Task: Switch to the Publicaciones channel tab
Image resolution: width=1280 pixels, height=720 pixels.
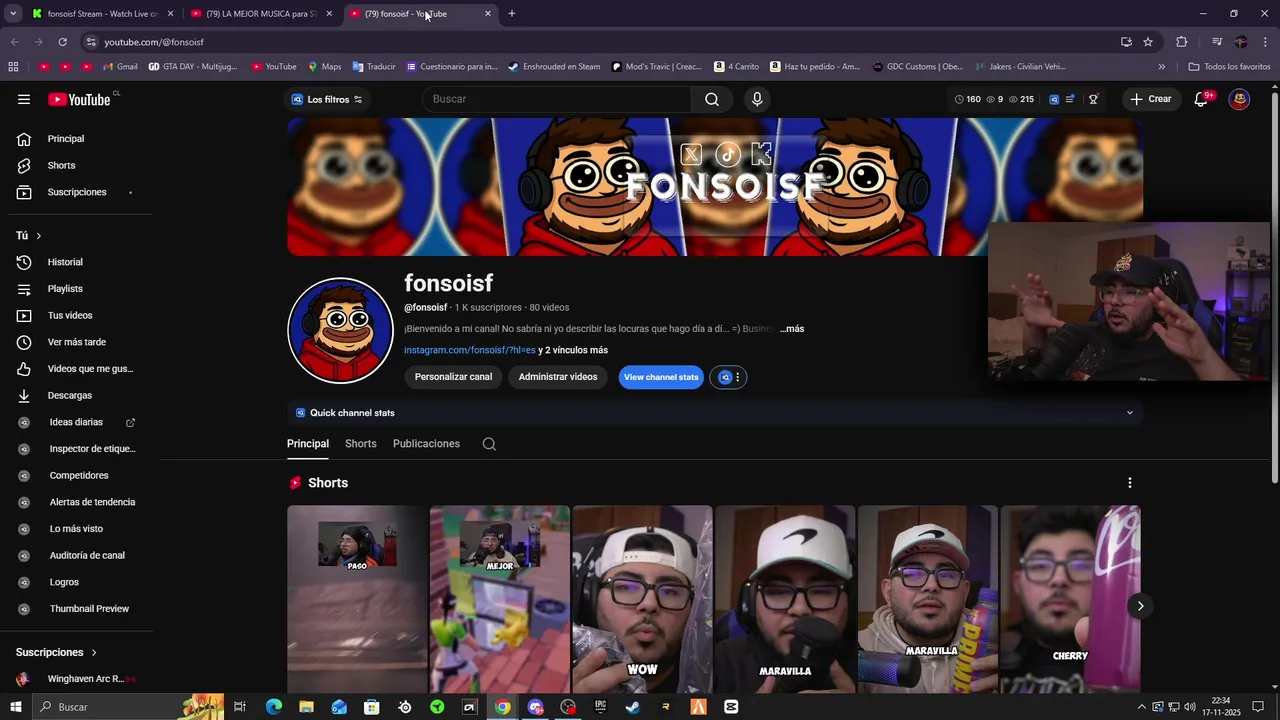Action: point(426,444)
